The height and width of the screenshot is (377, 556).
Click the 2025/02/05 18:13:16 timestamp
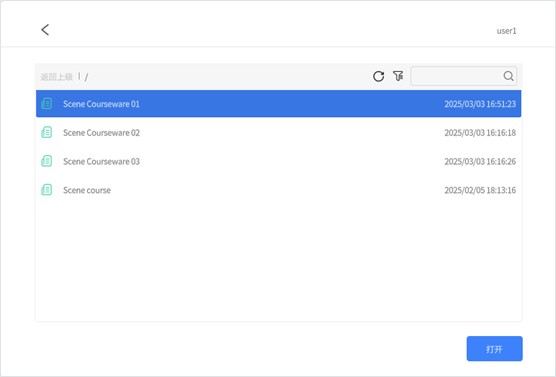(x=480, y=190)
